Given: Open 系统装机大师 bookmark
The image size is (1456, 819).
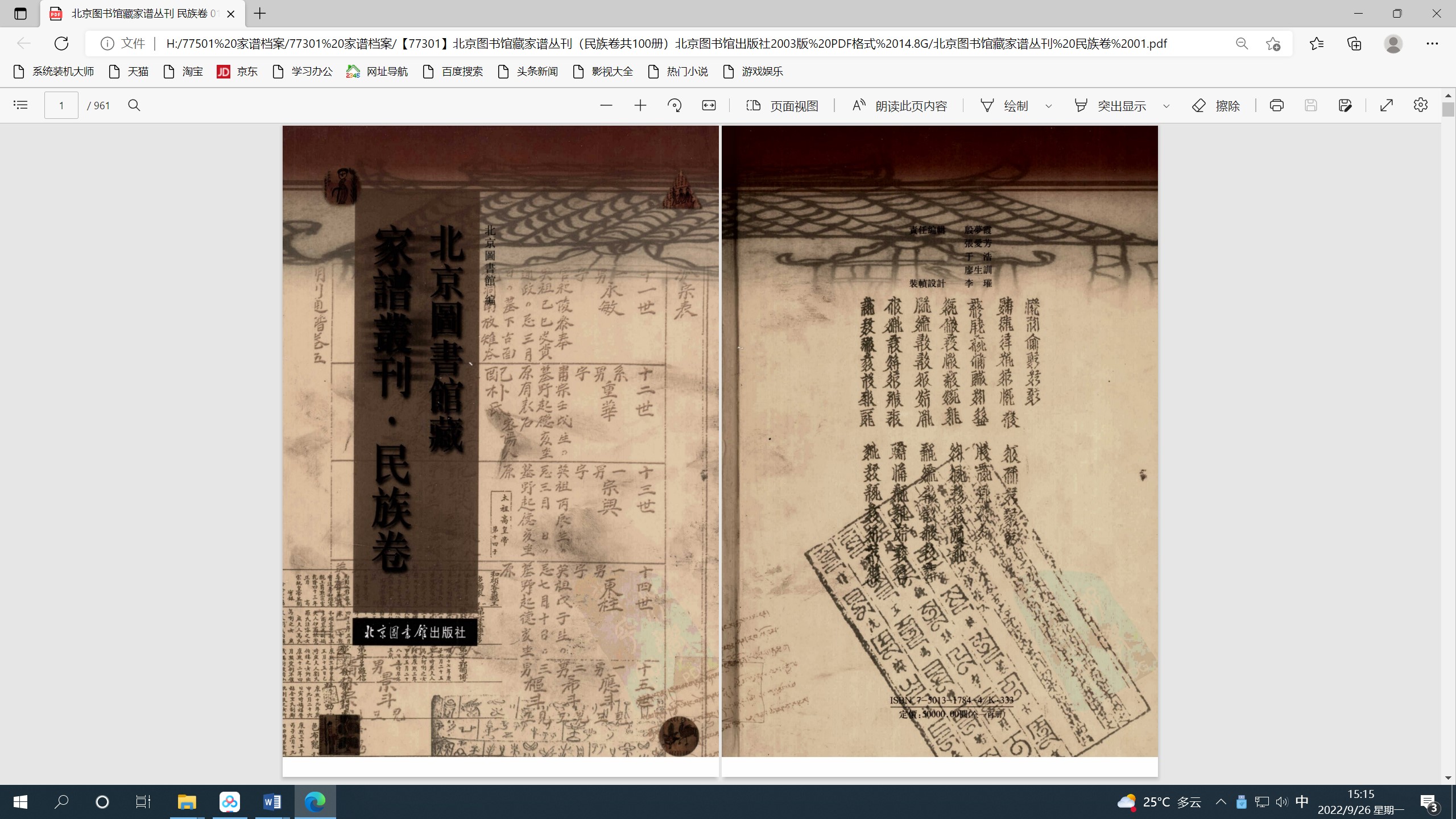Looking at the screenshot, I should (53, 72).
